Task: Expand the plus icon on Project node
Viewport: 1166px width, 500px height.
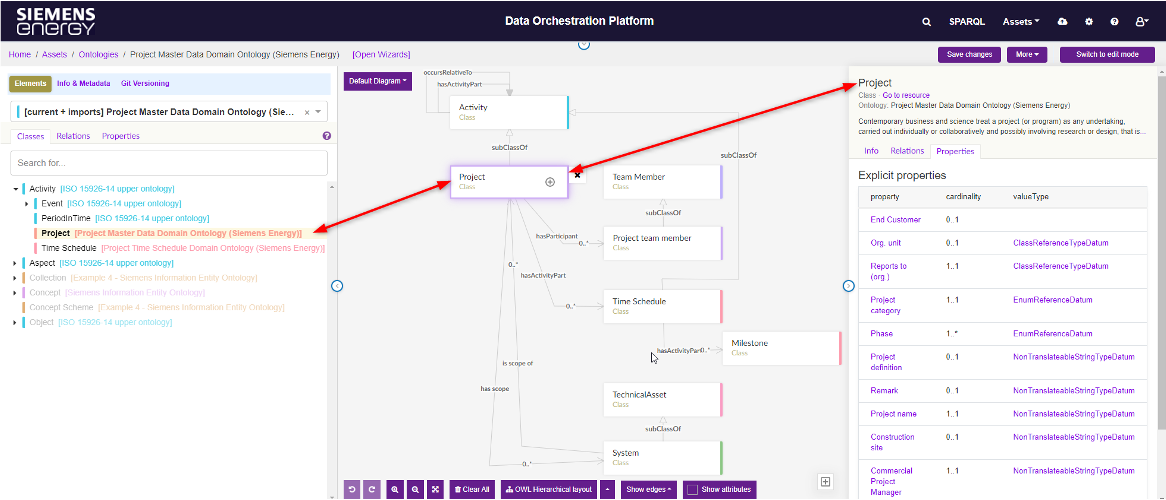Action: (x=550, y=182)
